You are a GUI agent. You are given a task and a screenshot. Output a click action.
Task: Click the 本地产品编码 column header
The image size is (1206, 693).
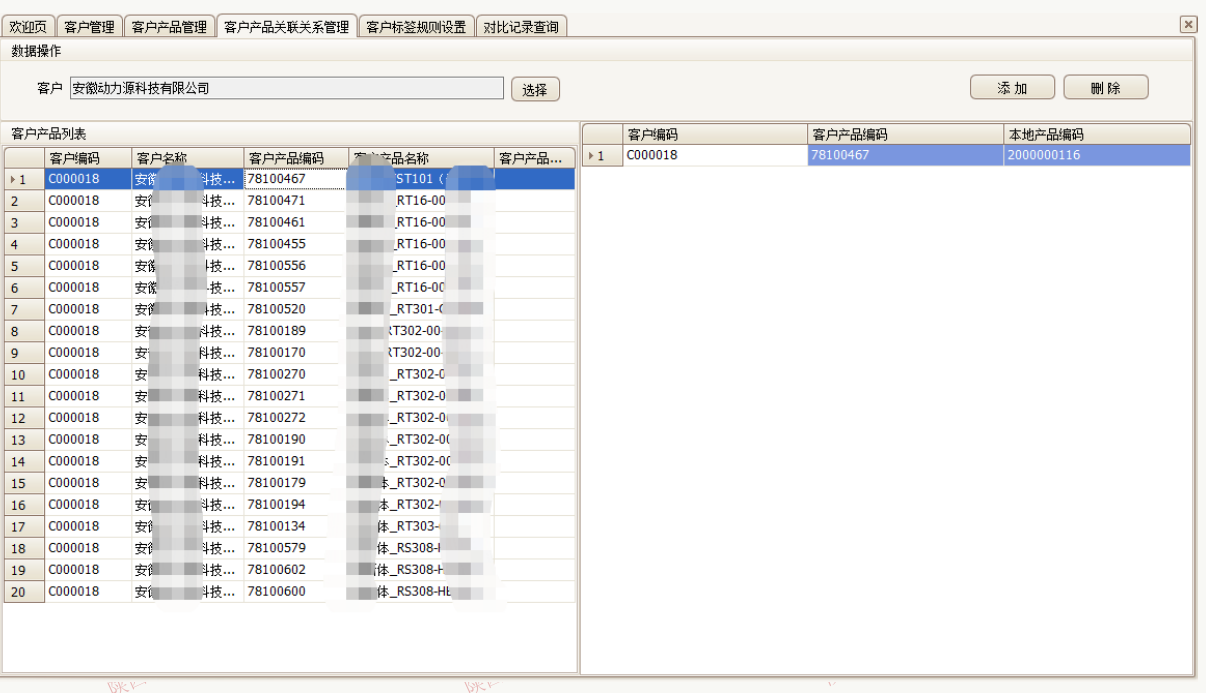coord(1096,134)
